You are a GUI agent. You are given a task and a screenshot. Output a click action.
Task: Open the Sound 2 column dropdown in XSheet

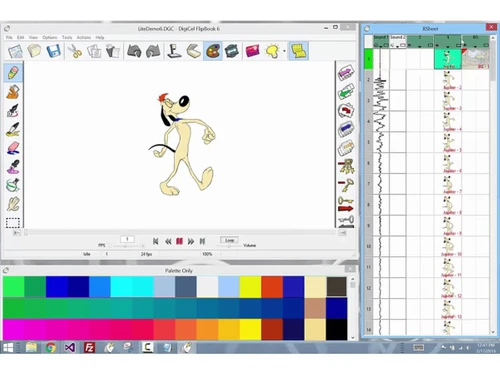398,46
